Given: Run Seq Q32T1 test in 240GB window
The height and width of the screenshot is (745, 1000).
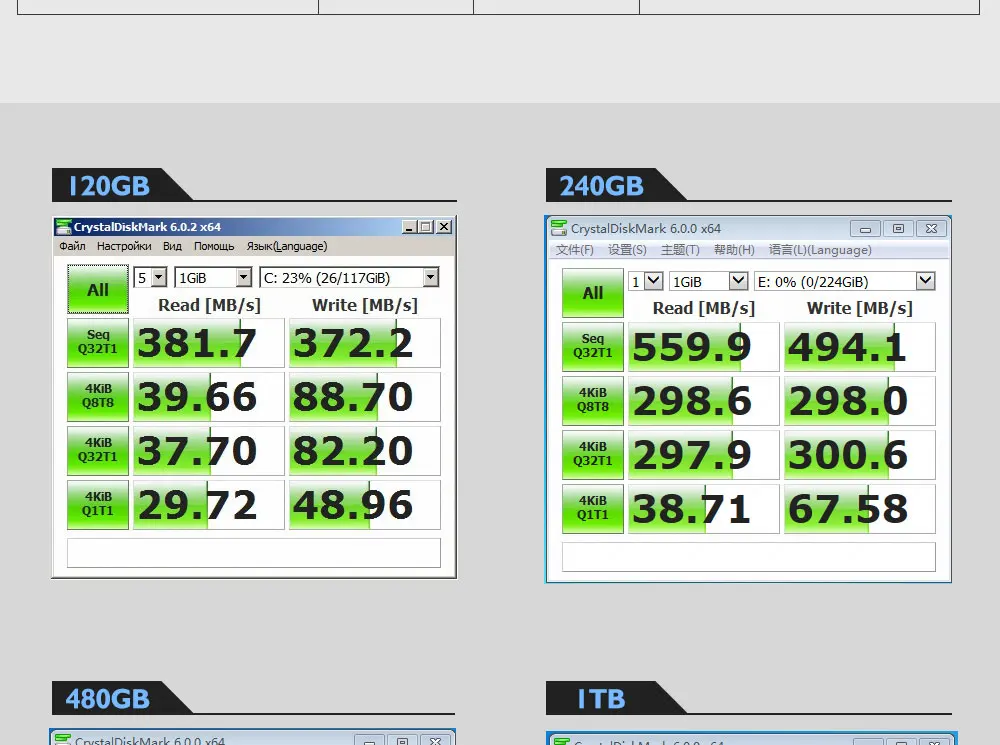Looking at the screenshot, I should tap(592, 346).
